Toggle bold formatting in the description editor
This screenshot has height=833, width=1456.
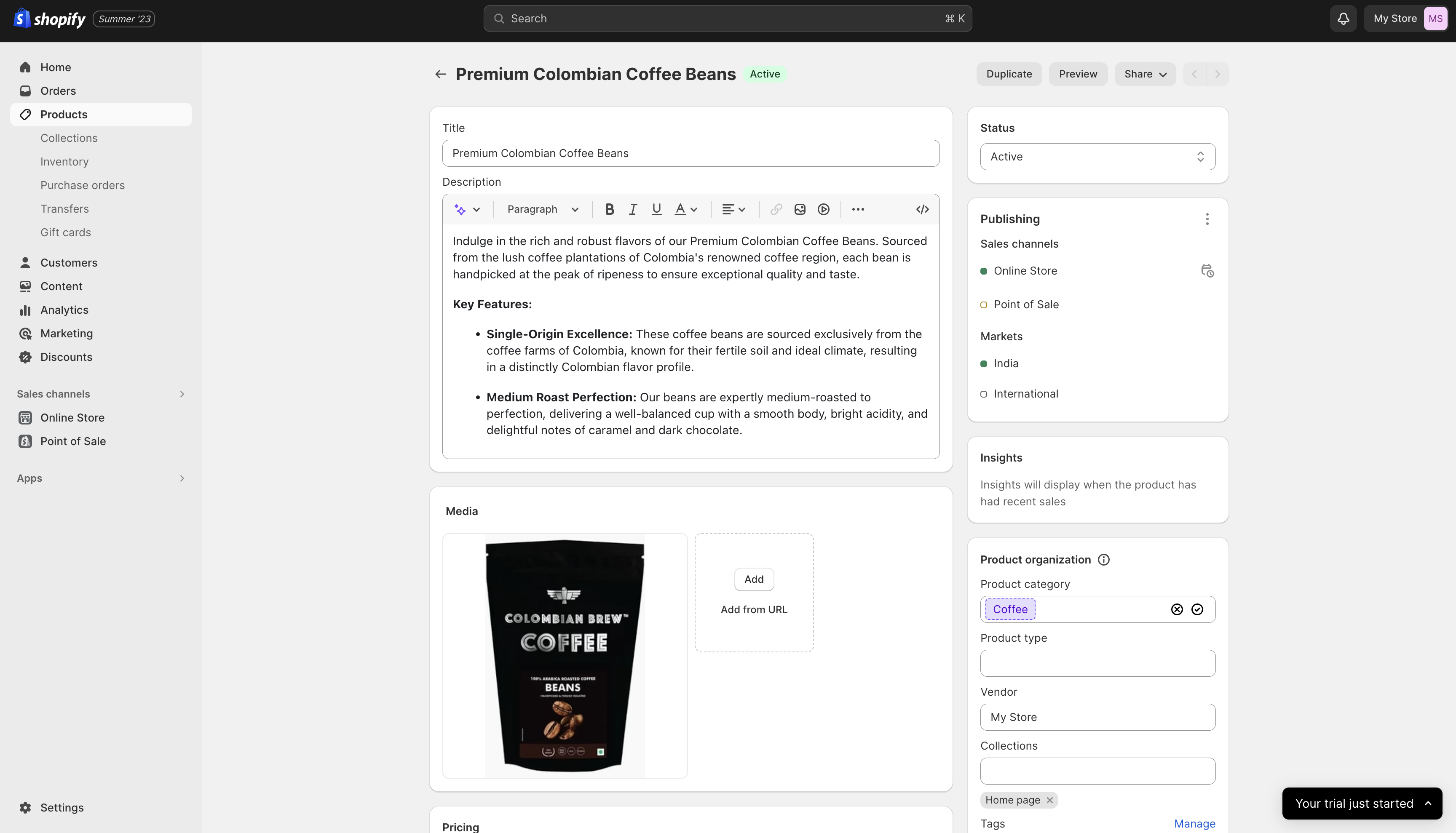pyautogui.click(x=609, y=209)
